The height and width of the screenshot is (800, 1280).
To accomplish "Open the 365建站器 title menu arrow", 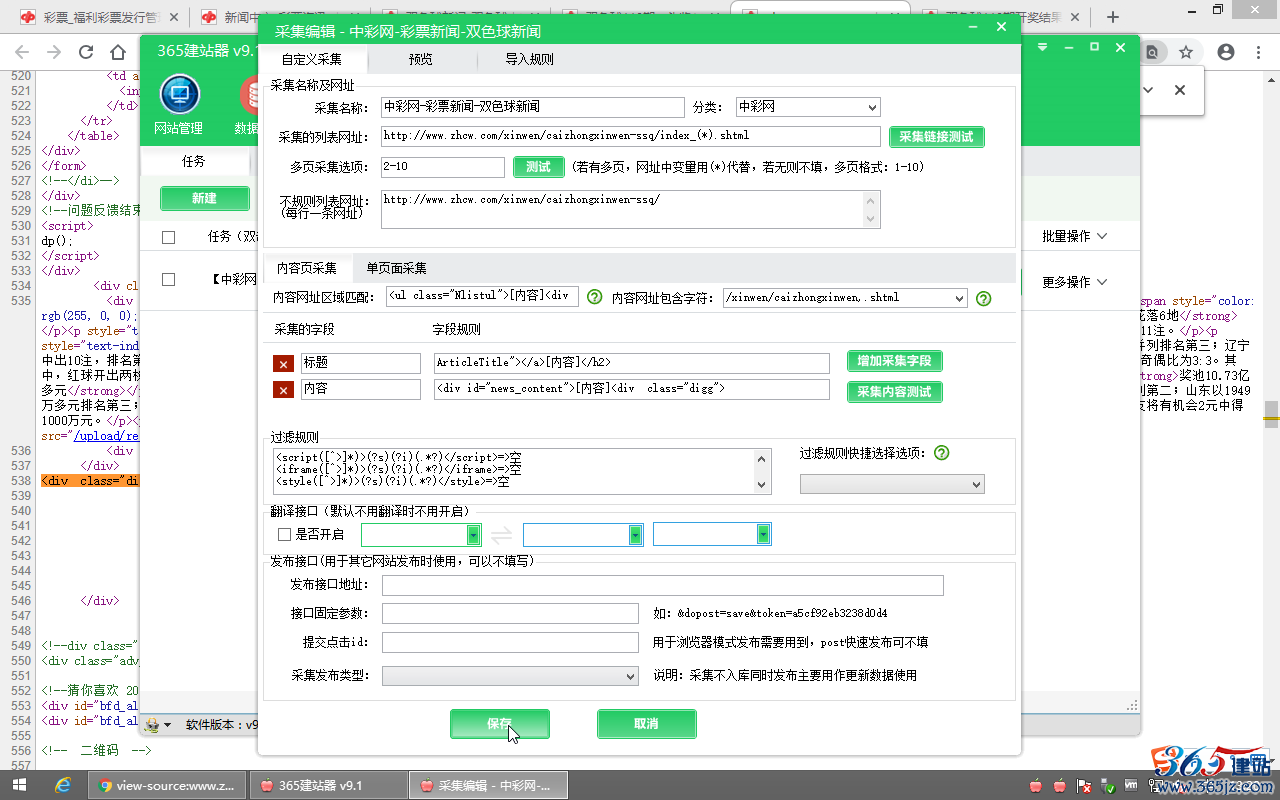I will coord(1043,47).
